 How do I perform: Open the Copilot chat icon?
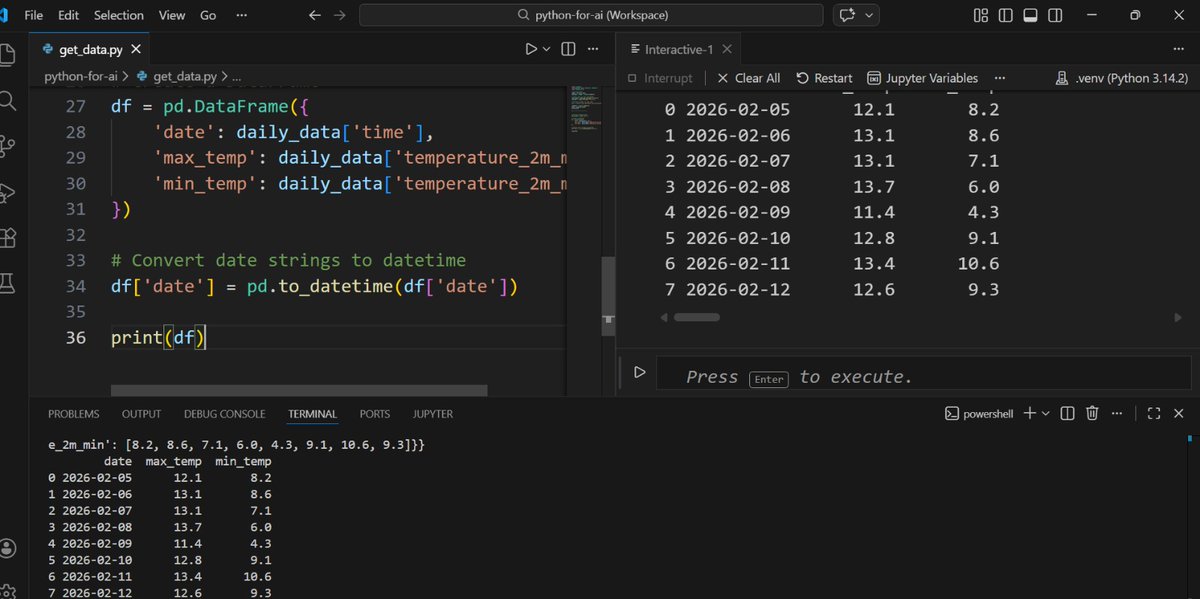(x=849, y=15)
